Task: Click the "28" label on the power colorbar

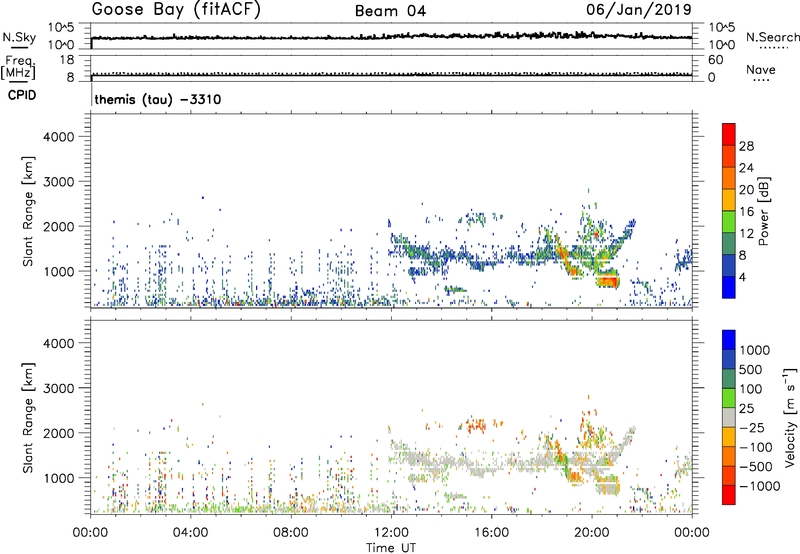Action: tap(746, 146)
